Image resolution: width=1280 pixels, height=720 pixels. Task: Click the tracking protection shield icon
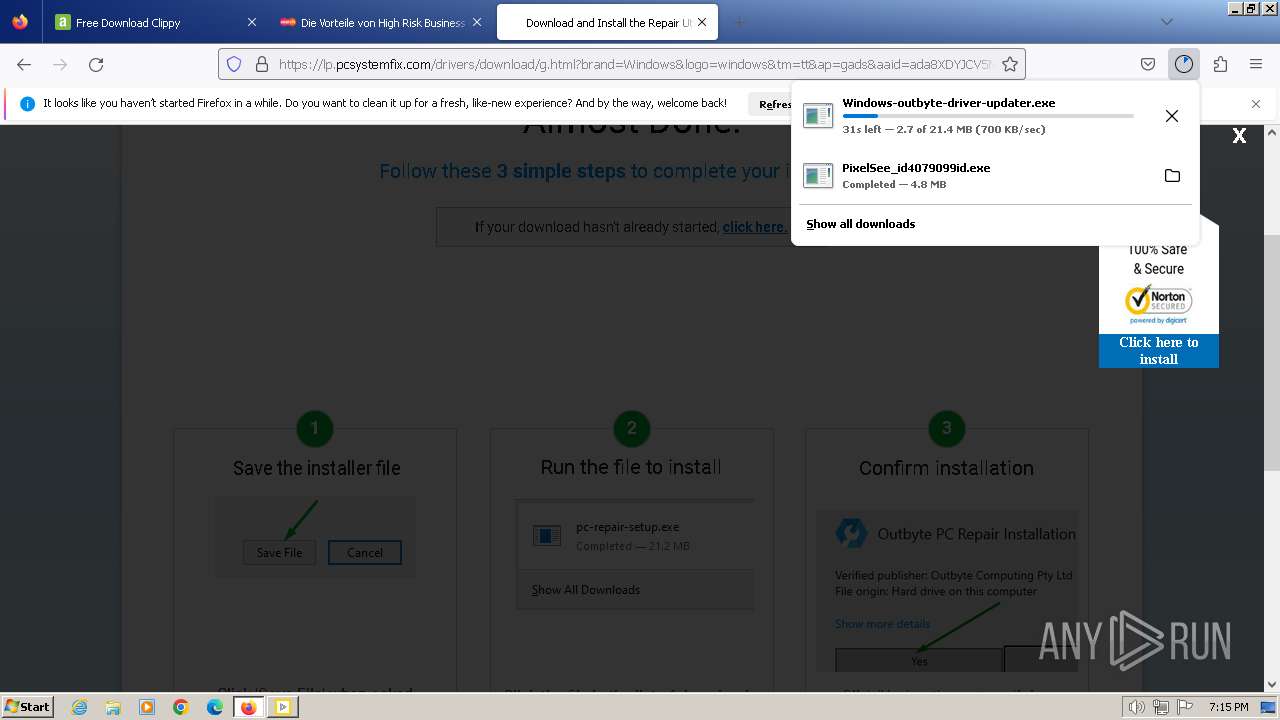[234, 64]
